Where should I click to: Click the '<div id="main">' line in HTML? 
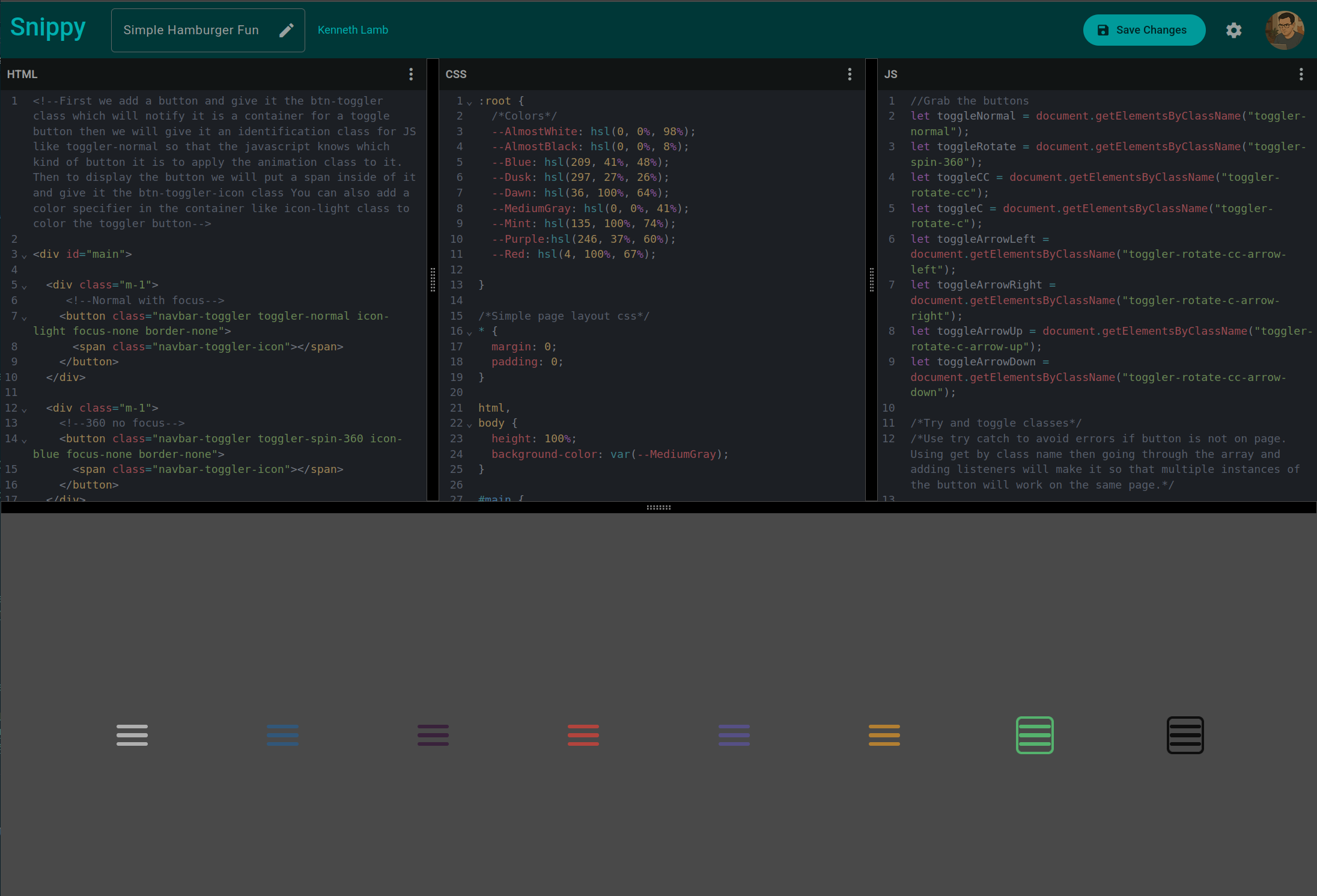pyautogui.click(x=82, y=254)
